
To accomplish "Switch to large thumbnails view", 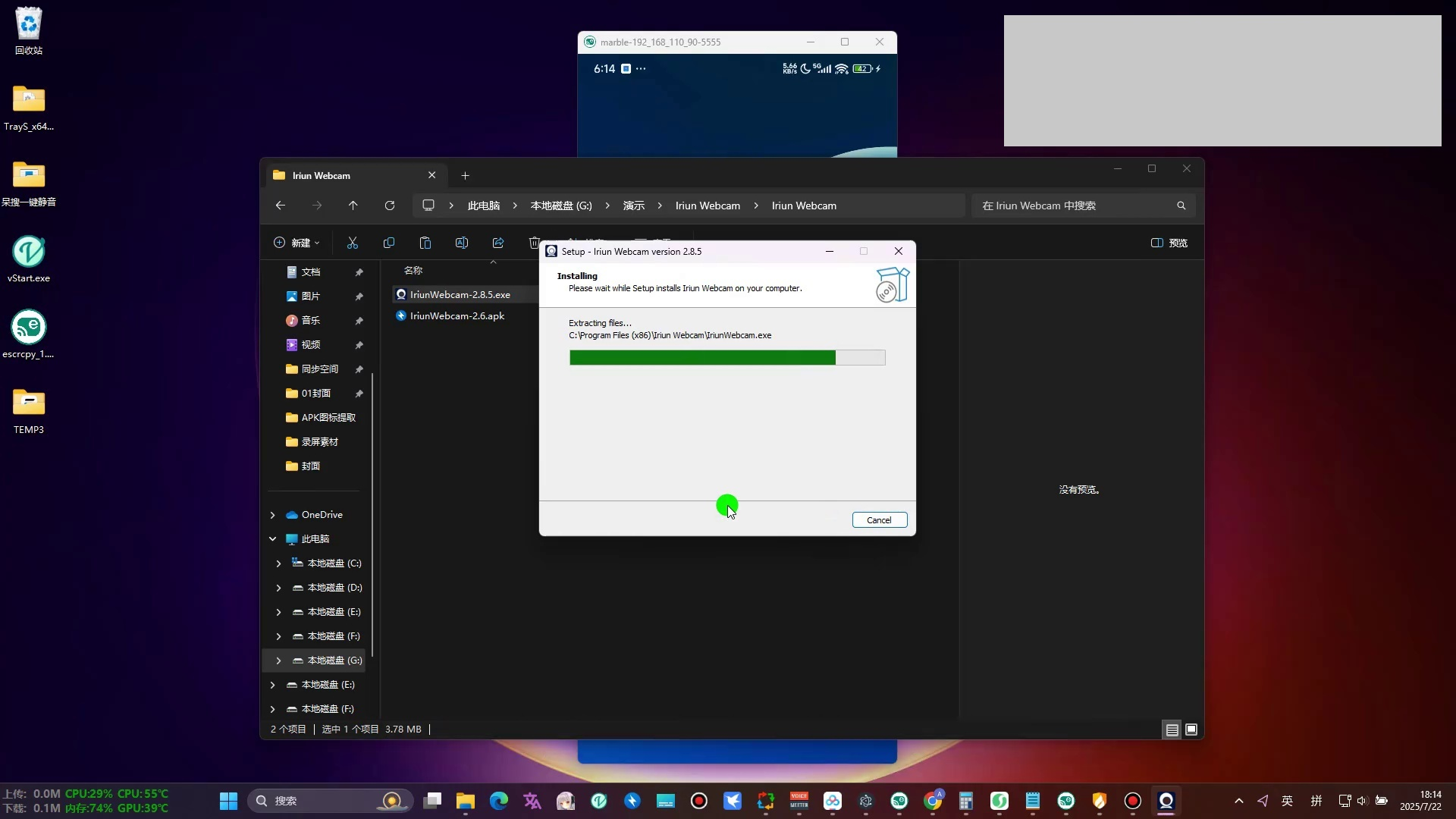I will click(x=1191, y=730).
